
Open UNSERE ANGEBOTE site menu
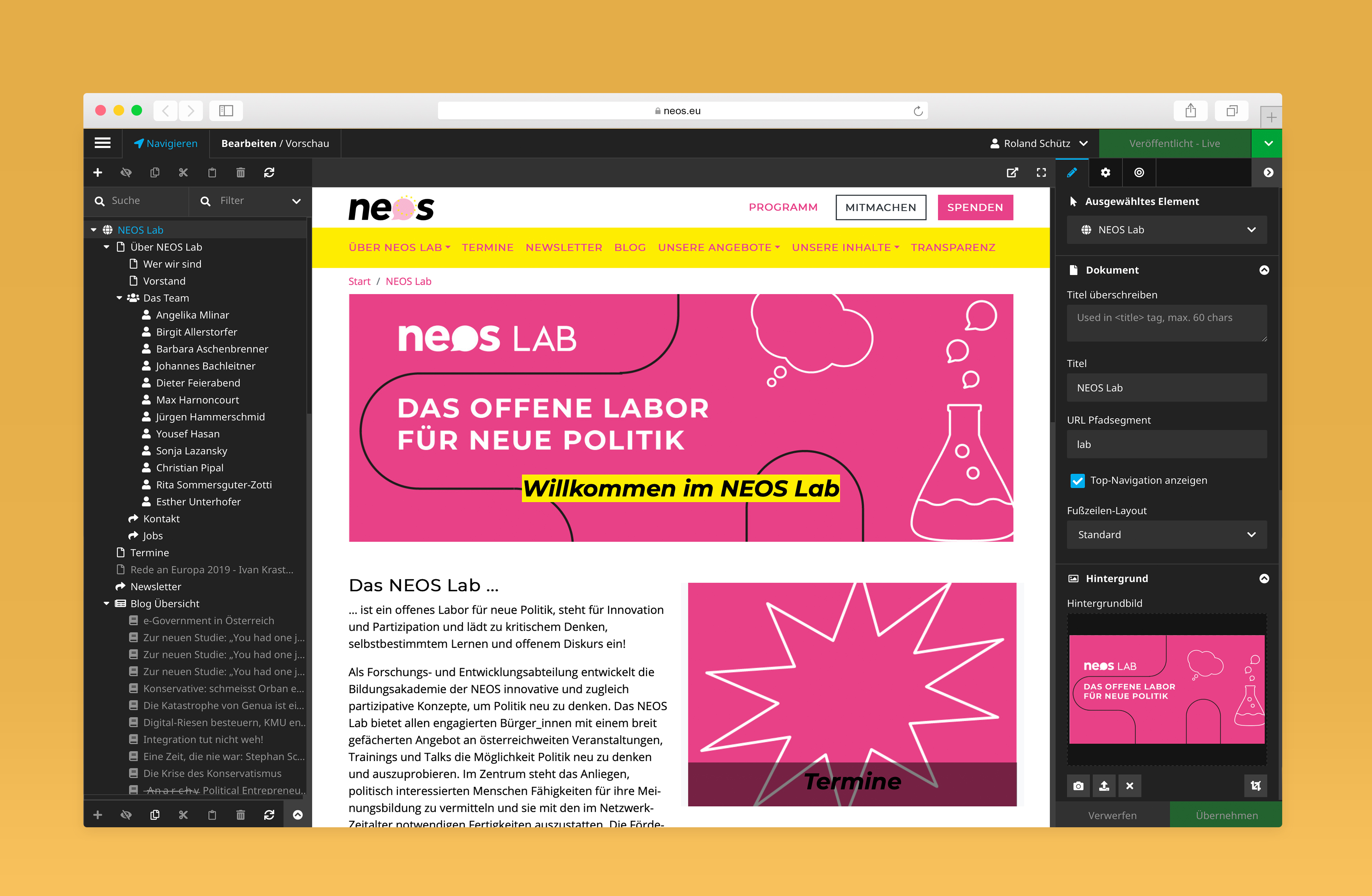pos(719,247)
